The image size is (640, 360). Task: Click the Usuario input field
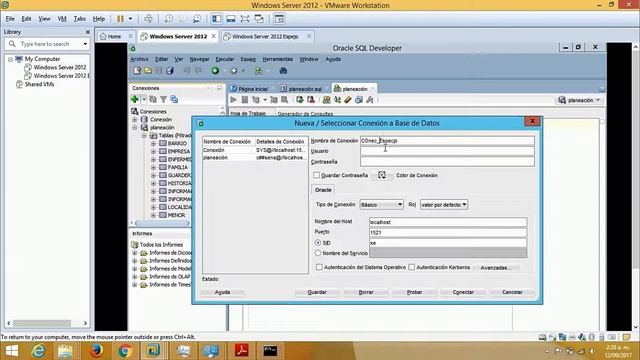coord(447,151)
